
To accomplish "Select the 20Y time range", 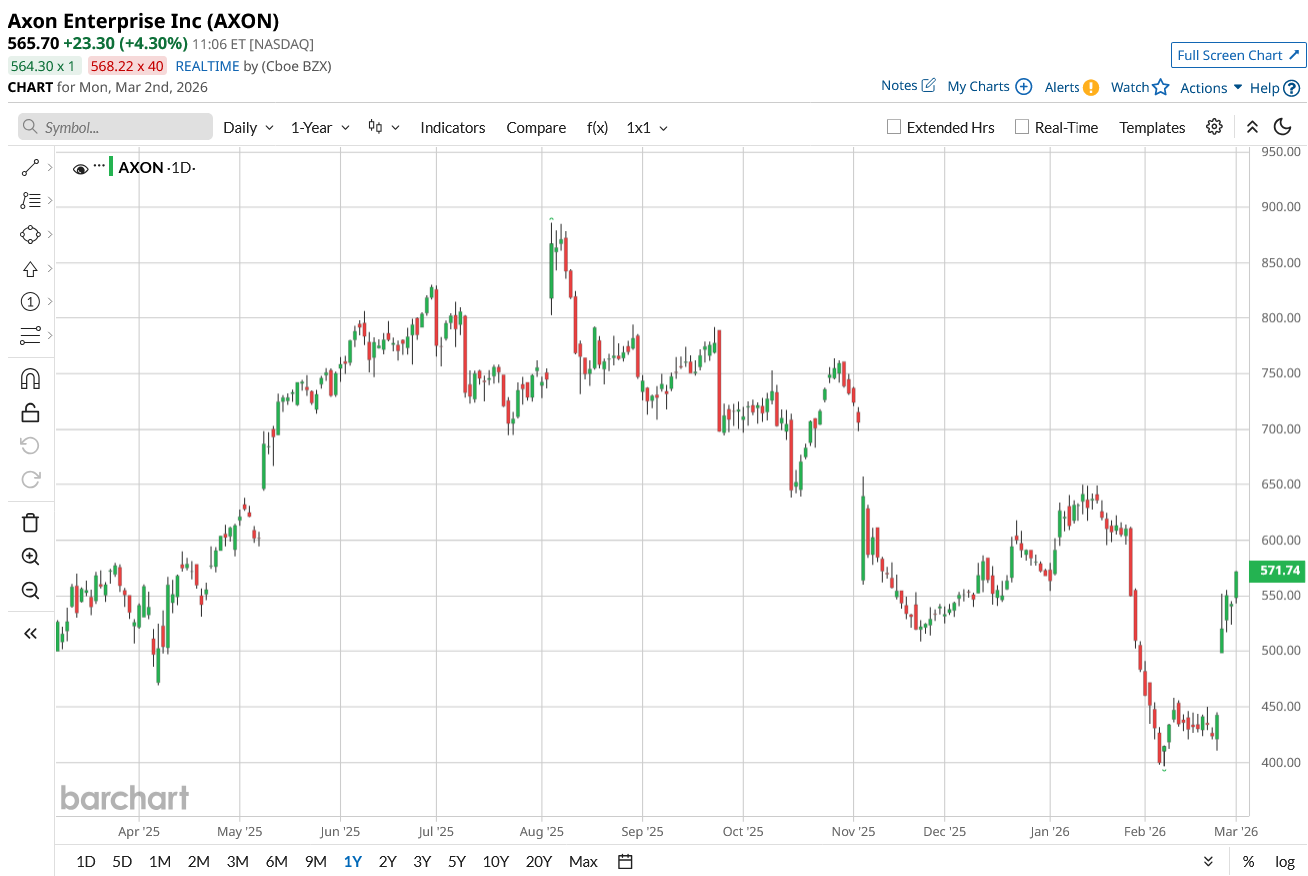I will (539, 861).
